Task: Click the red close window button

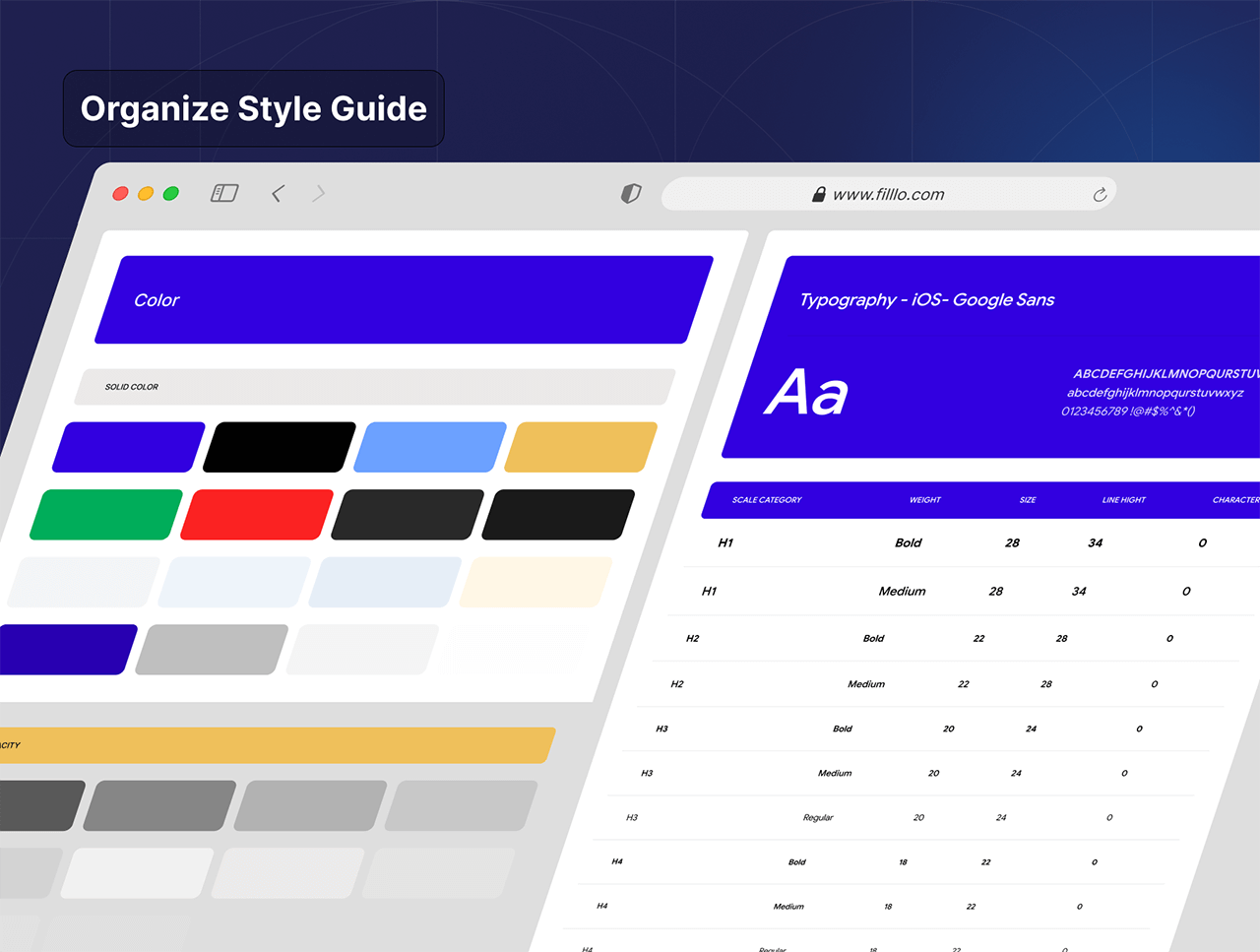Action: (x=120, y=194)
